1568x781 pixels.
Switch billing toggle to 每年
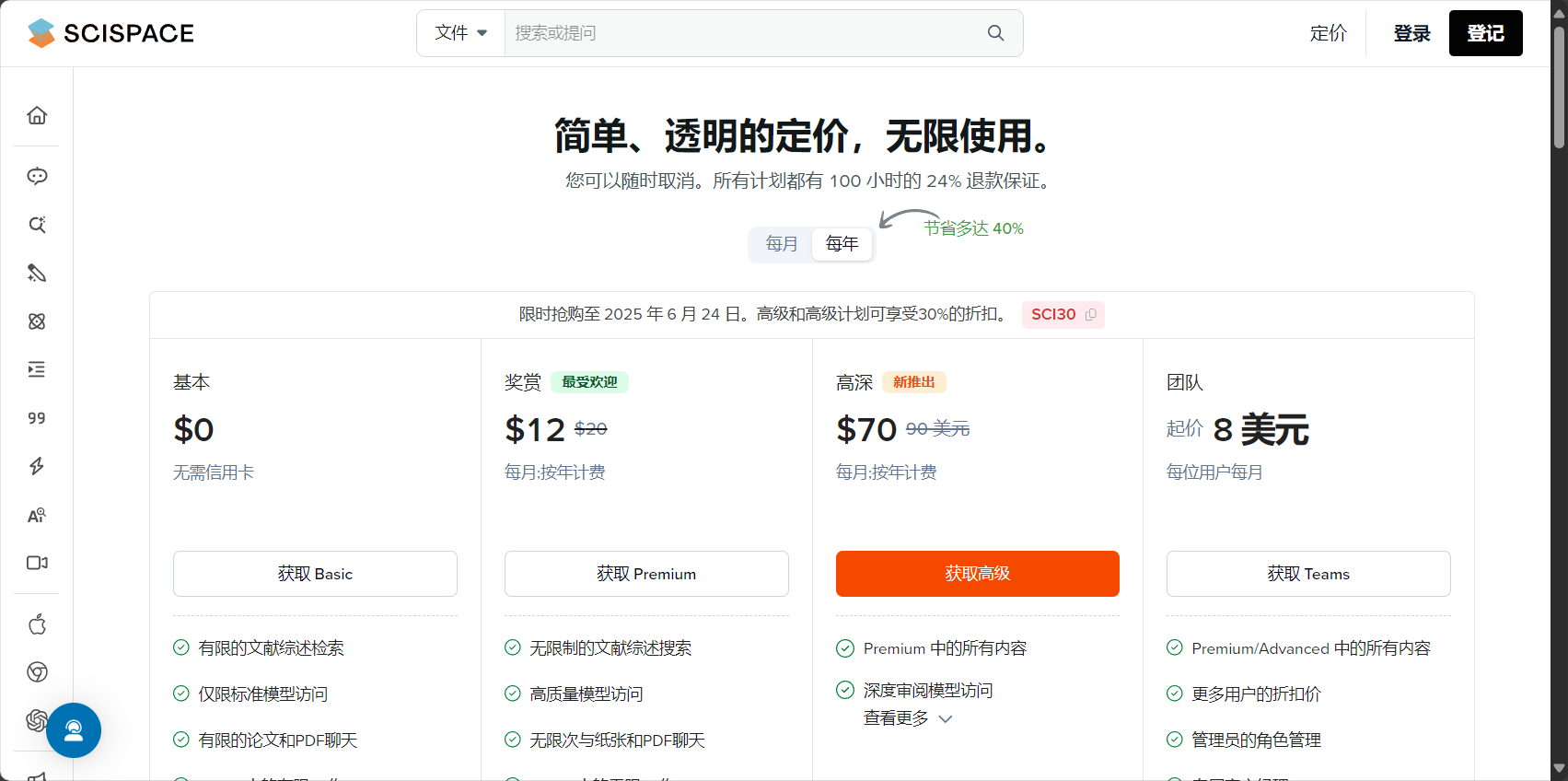click(842, 244)
